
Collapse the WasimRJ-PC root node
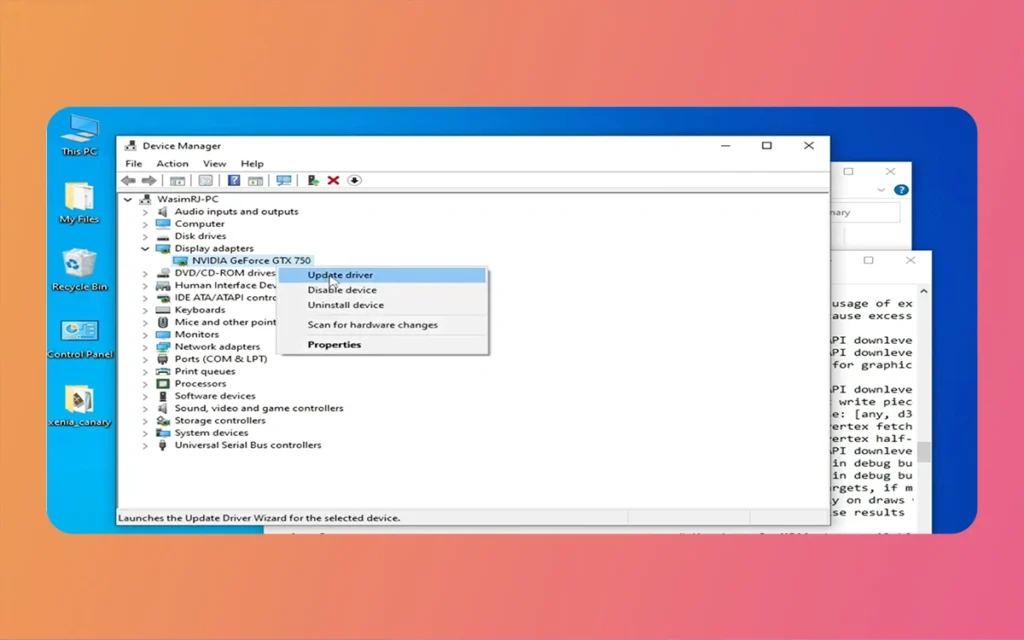point(128,200)
